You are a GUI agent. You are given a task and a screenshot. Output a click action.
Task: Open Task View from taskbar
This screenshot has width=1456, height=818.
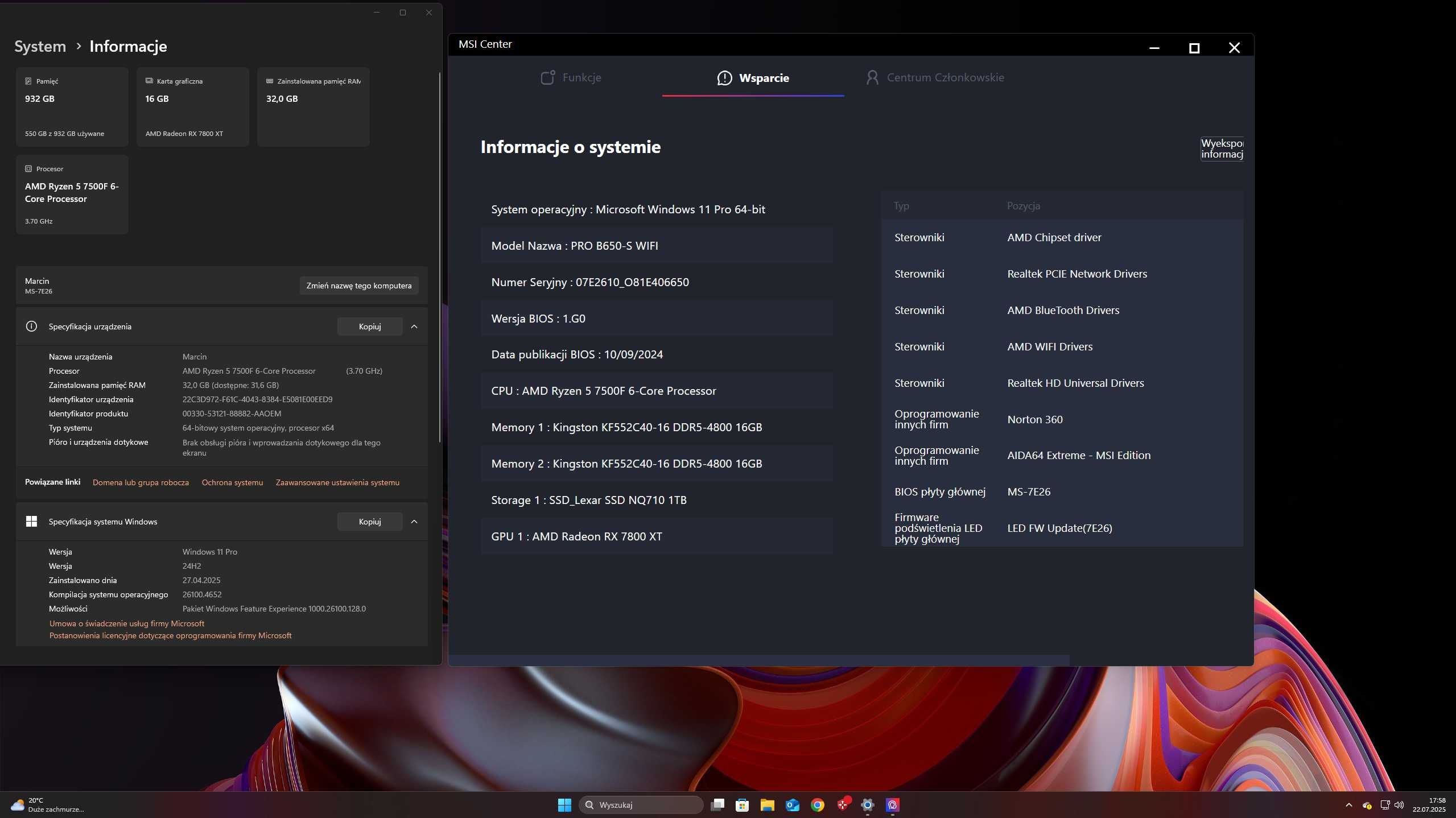(x=717, y=805)
